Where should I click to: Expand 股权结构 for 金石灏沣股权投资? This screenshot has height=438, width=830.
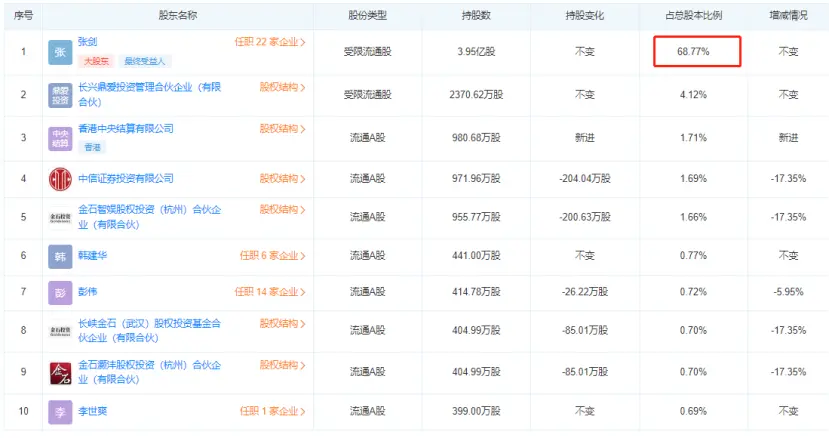[282, 365]
